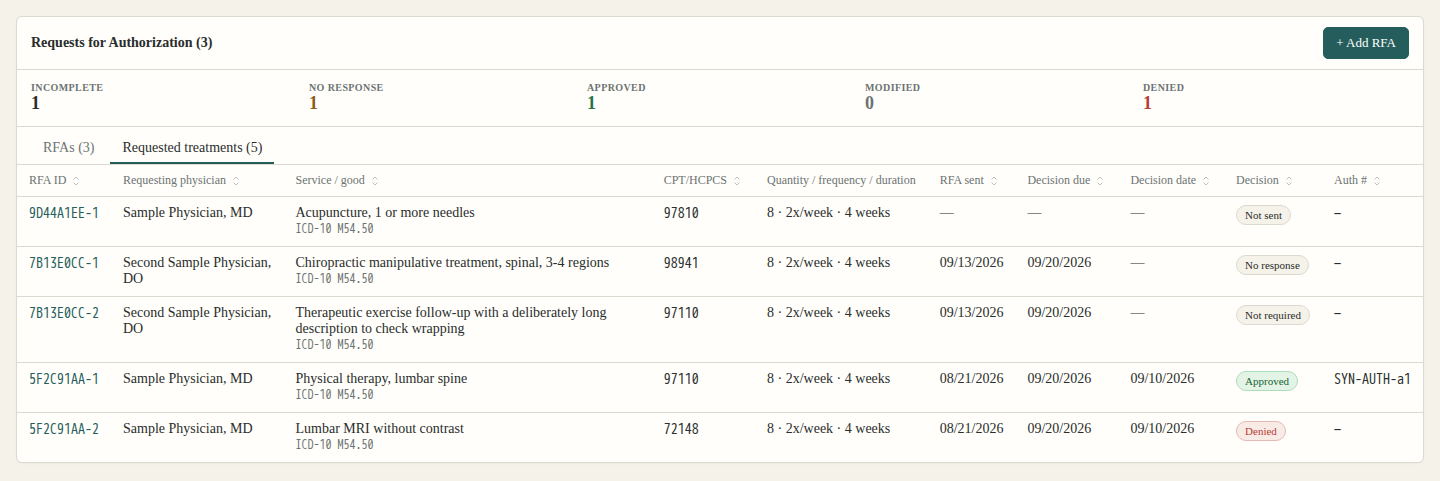Click the Modified summary count
The image size is (1440, 481).
pos(869,103)
